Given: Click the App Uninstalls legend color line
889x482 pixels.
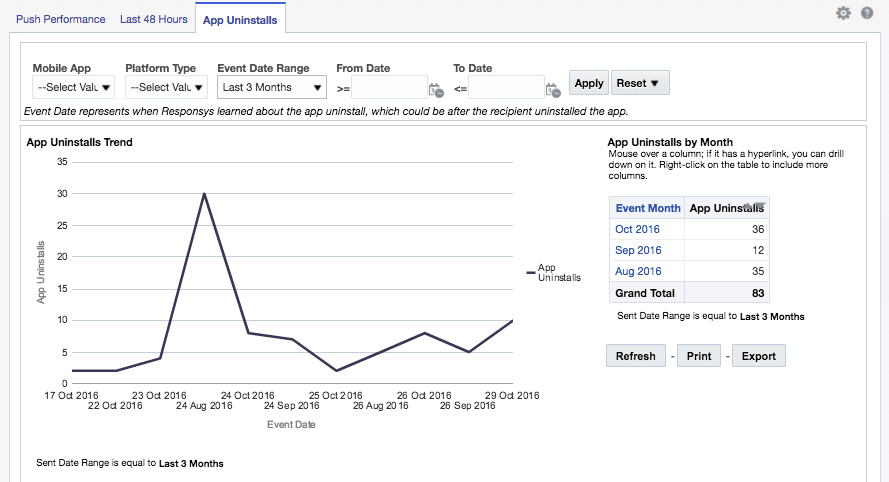Looking at the screenshot, I should tap(530, 272).
